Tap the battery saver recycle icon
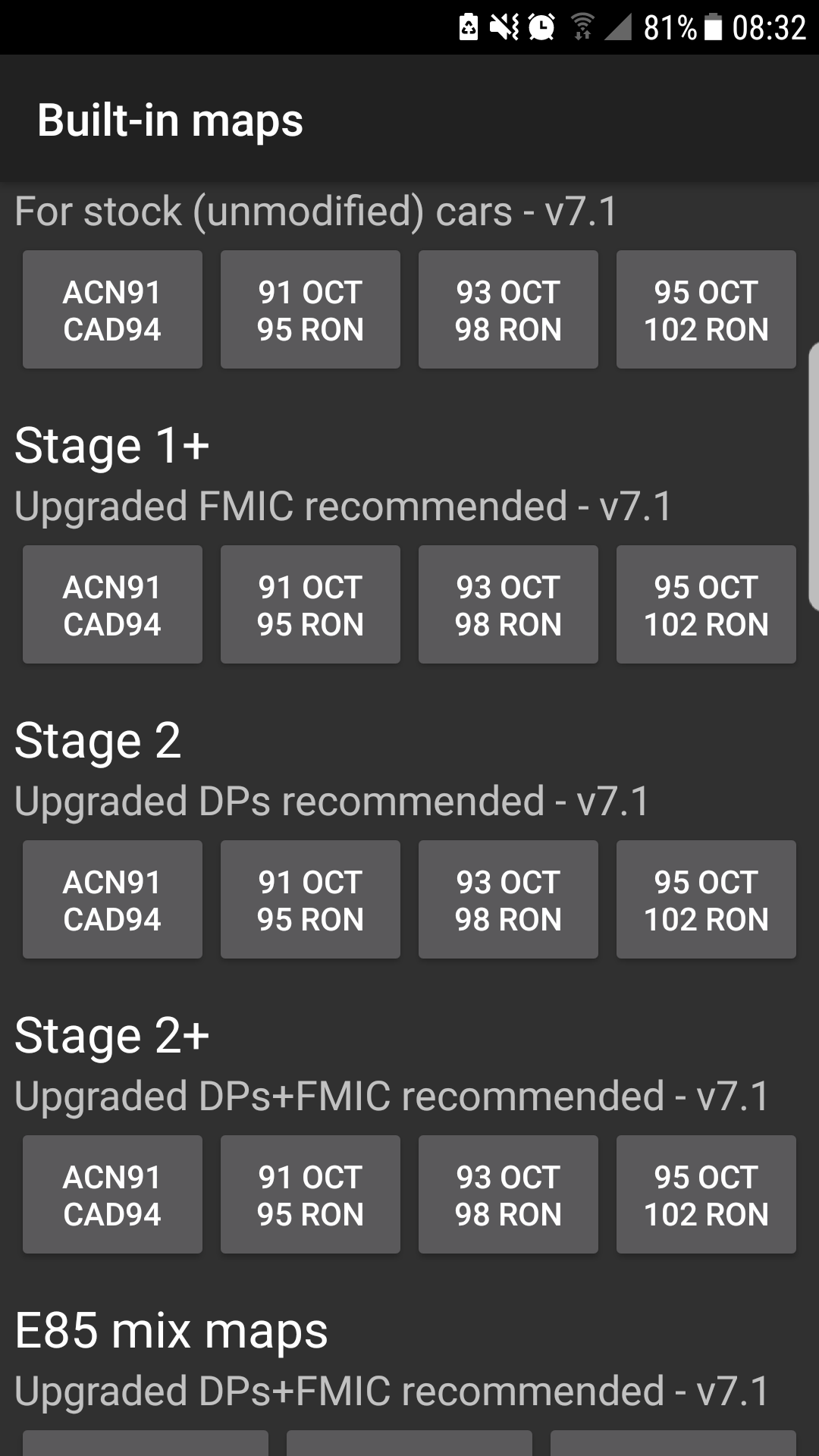This screenshot has height=1456, width=819. (x=469, y=28)
